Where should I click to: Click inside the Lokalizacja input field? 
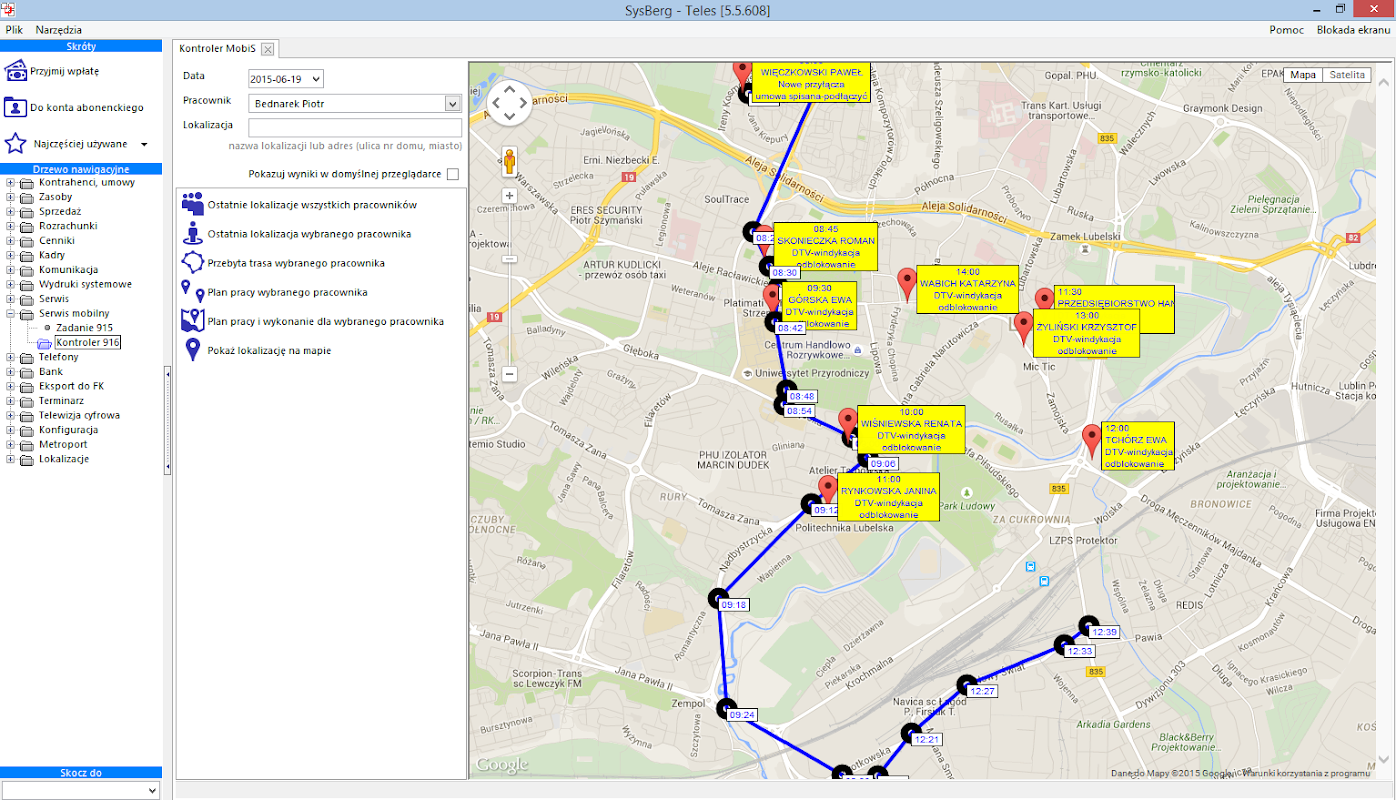(355, 127)
